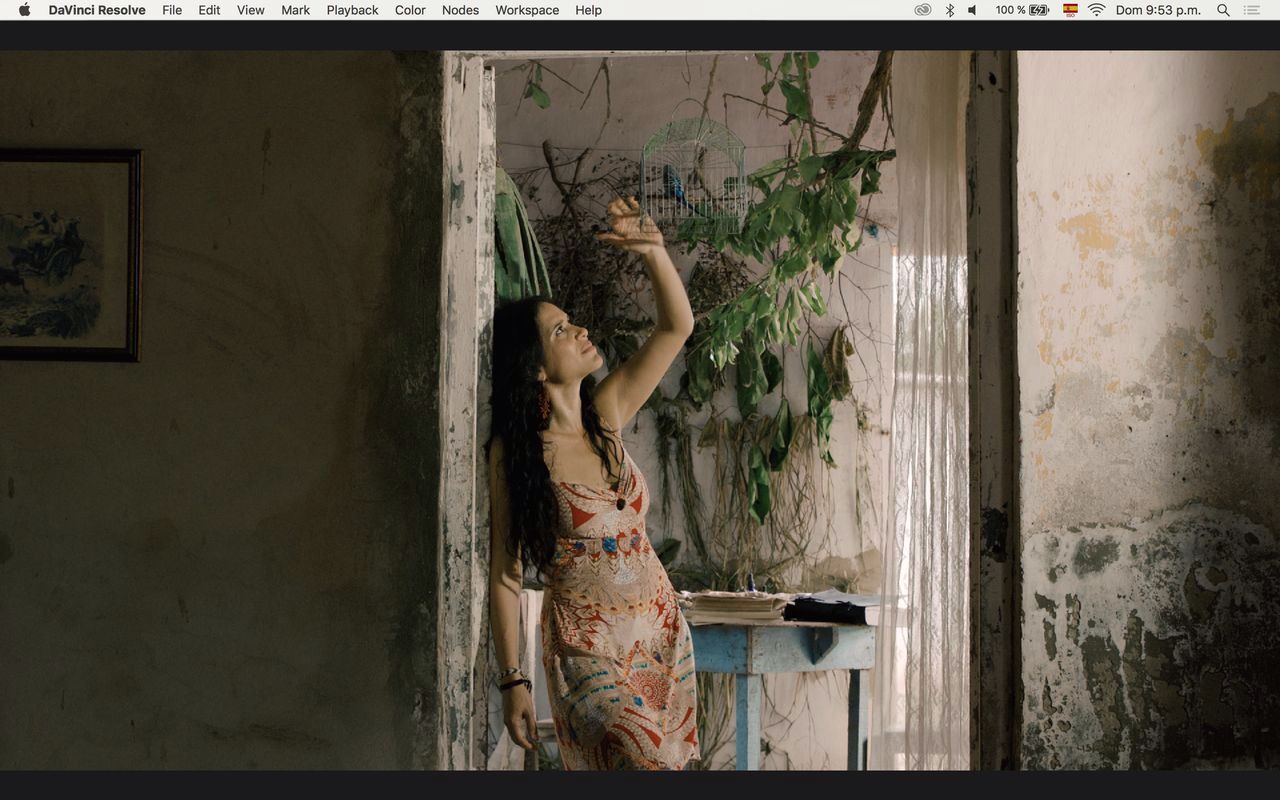1280x800 pixels.
Task: Open the Edit menu
Action: click(x=209, y=10)
